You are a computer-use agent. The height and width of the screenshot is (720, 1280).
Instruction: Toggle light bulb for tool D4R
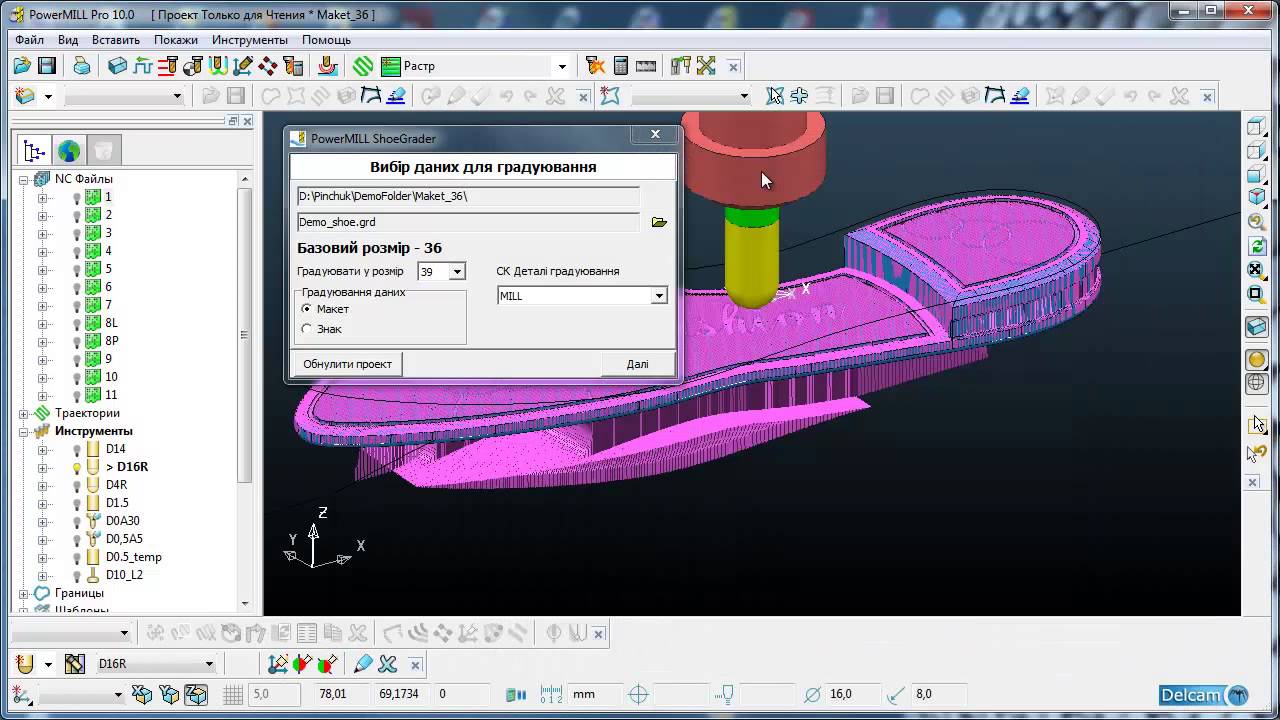[x=76, y=485]
